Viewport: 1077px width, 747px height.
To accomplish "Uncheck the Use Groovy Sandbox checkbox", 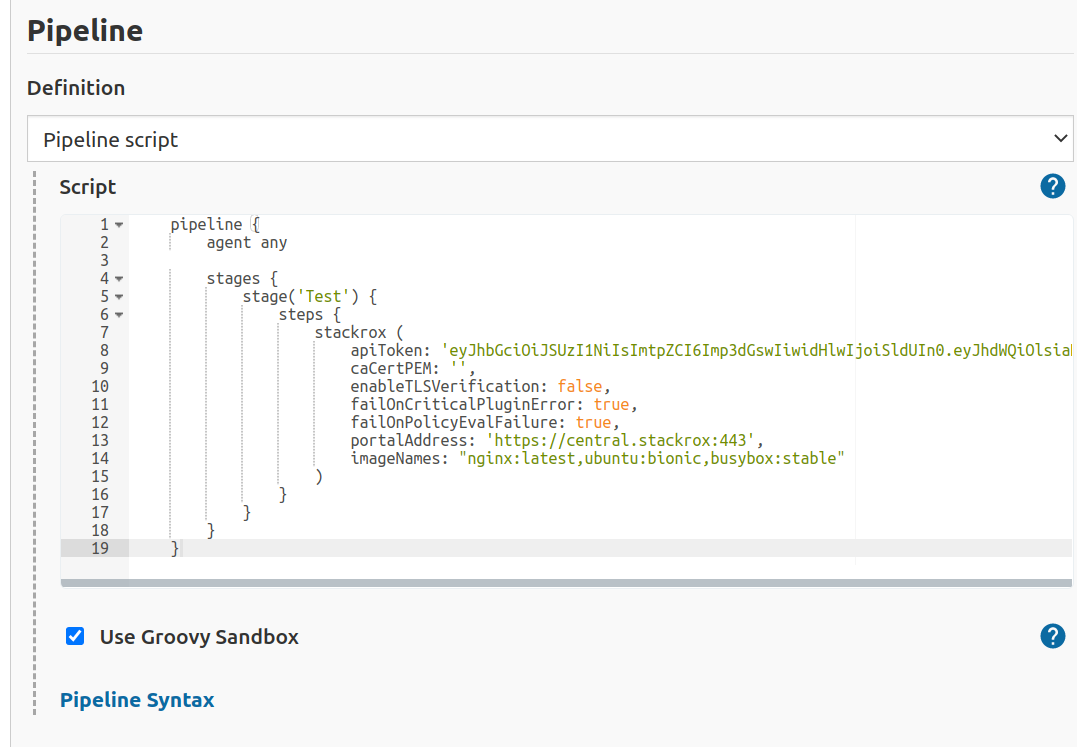I will coord(75,636).
